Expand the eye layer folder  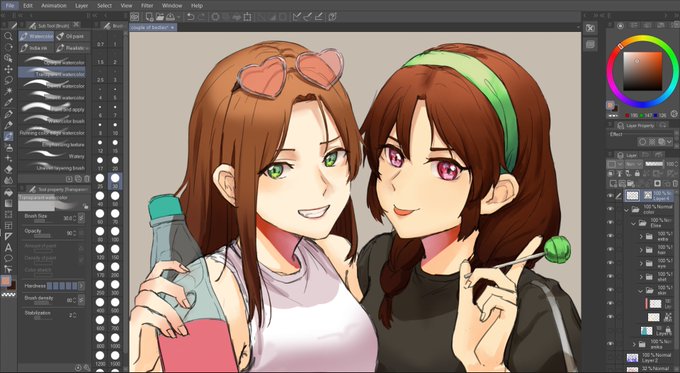click(x=641, y=264)
